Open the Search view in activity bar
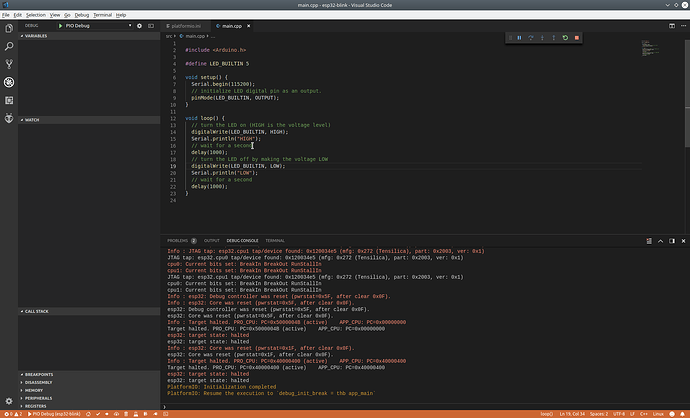Screen dimensions: 690x418 9,46
